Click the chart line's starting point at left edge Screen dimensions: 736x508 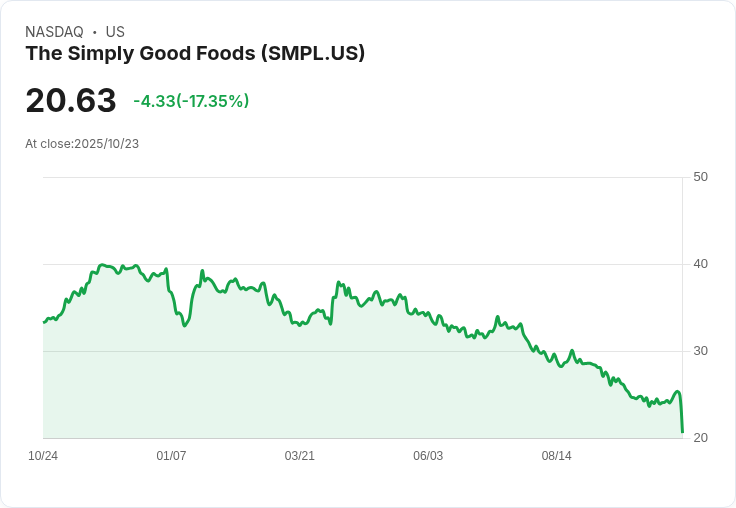pos(44,322)
